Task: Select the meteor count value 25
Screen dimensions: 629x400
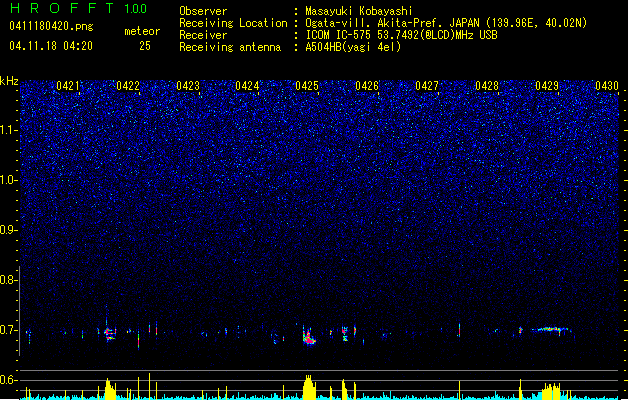Action: [x=145, y=46]
